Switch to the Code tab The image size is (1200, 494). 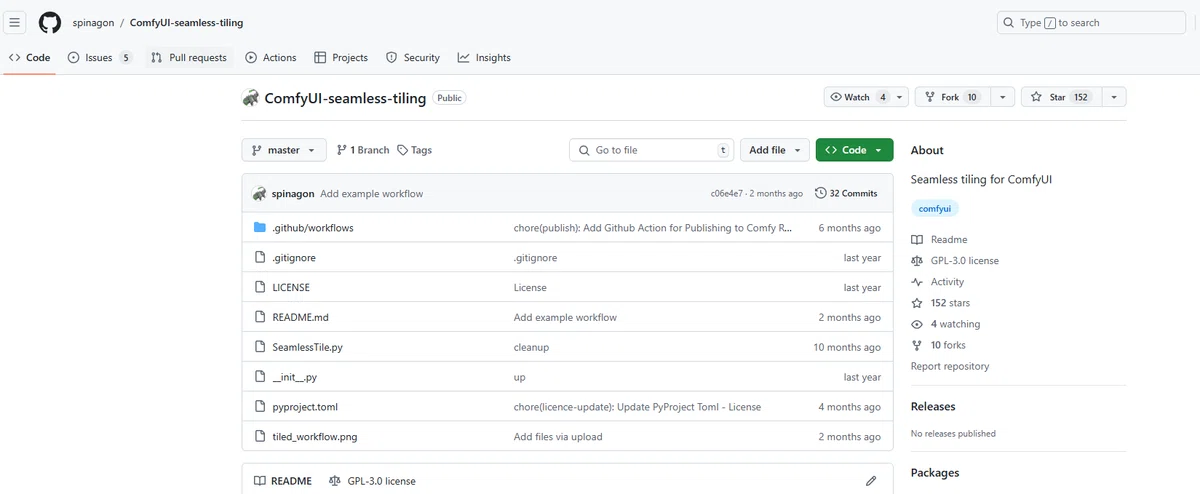tap(29, 57)
